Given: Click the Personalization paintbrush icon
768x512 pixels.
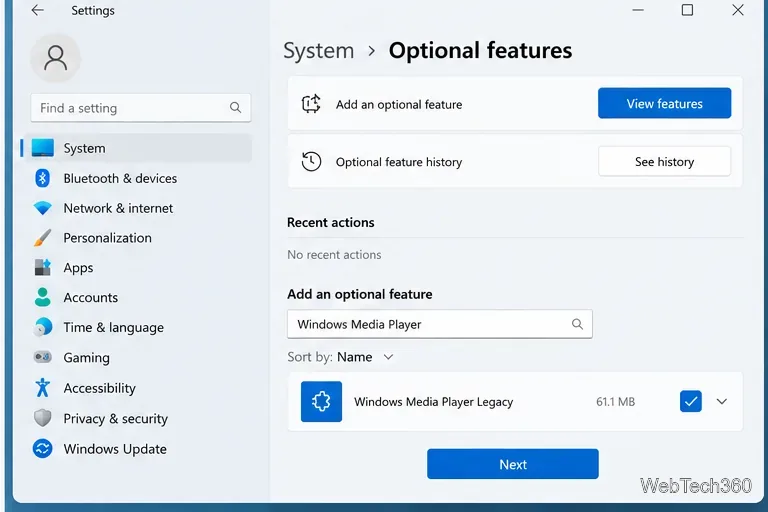Looking at the screenshot, I should pyautogui.click(x=43, y=238).
